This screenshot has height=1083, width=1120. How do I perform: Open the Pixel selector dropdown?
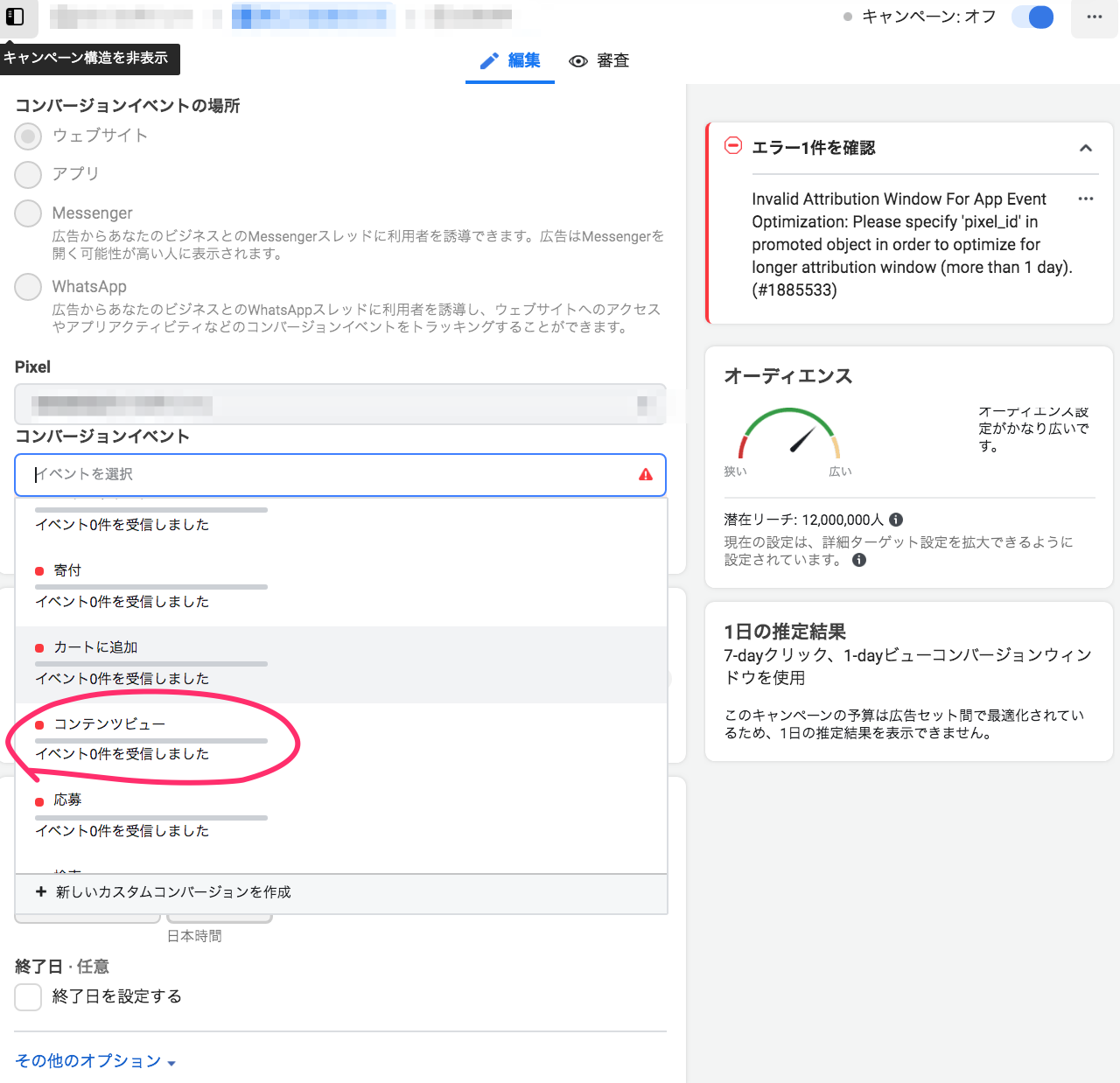point(340,405)
